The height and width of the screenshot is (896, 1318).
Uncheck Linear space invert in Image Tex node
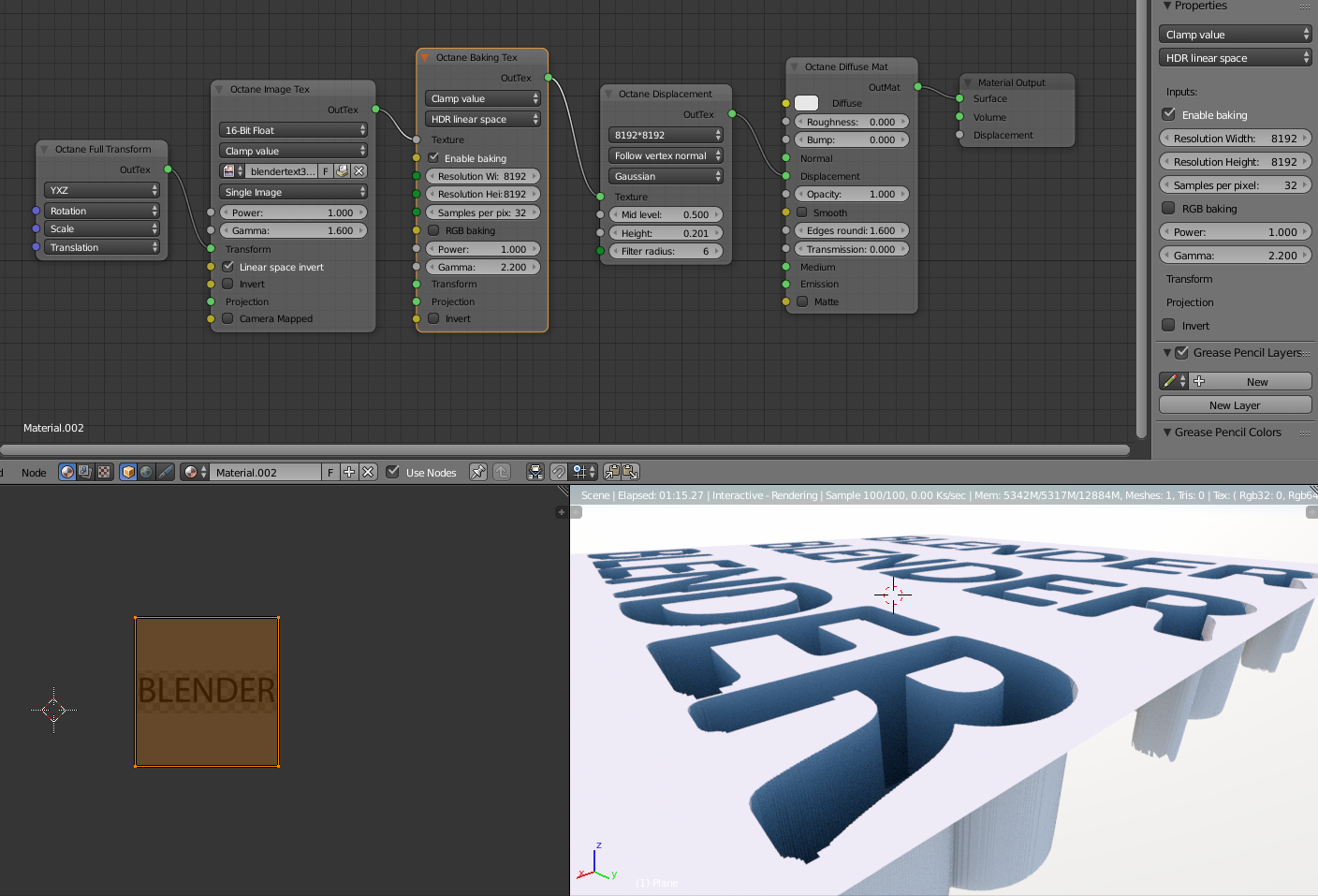[228, 267]
